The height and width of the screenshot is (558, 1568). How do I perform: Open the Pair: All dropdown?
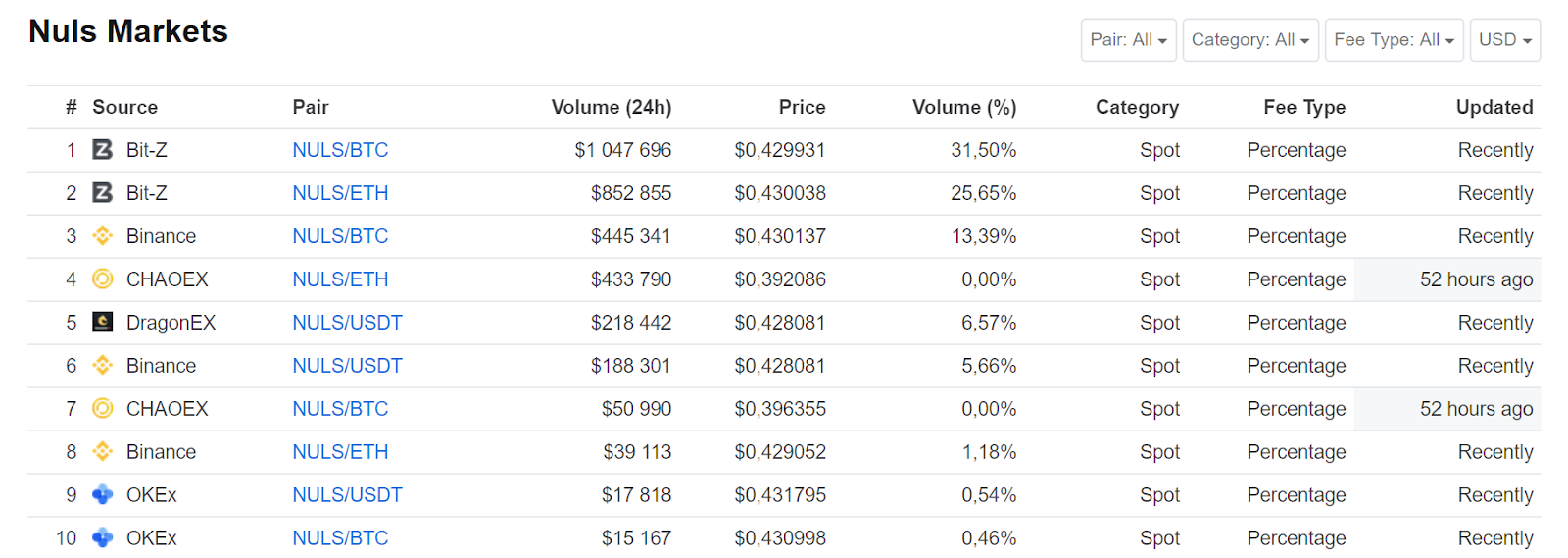(1128, 40)
